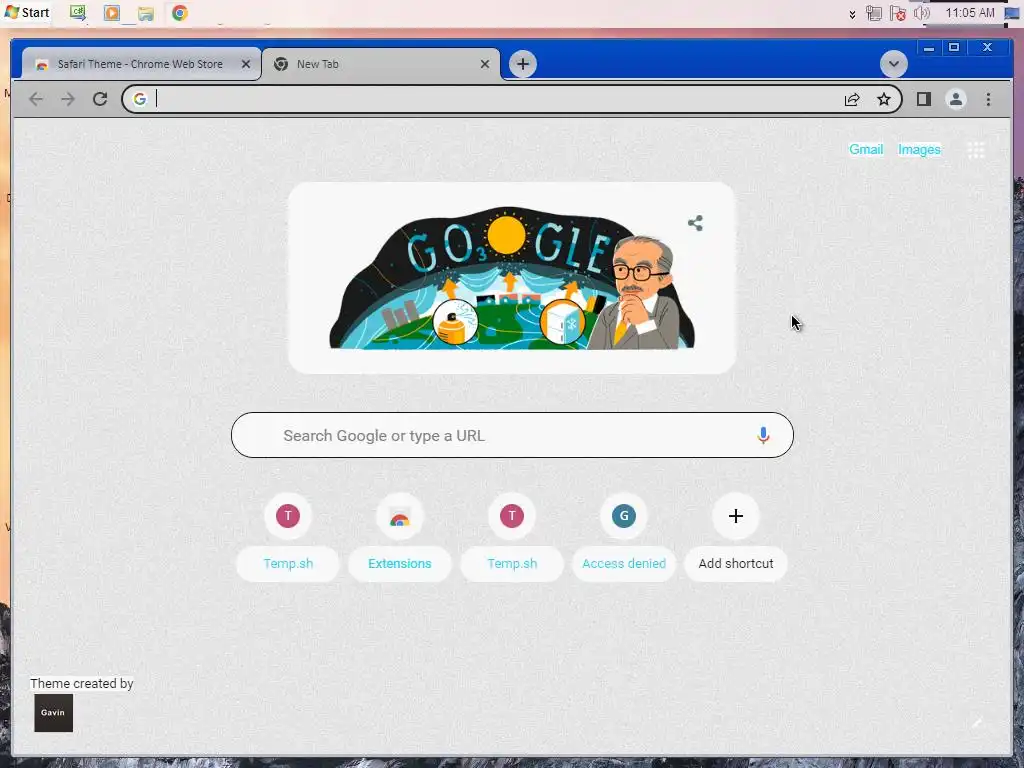Click the Google G icon in address bar
This screenshot has width=1024, height=768.
tap(140, 99)
